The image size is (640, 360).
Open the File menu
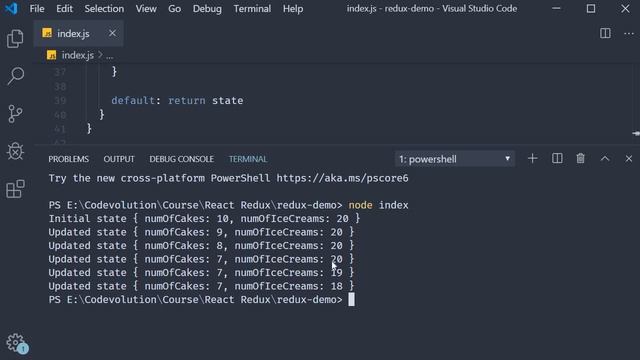click(x=37, y=9)
